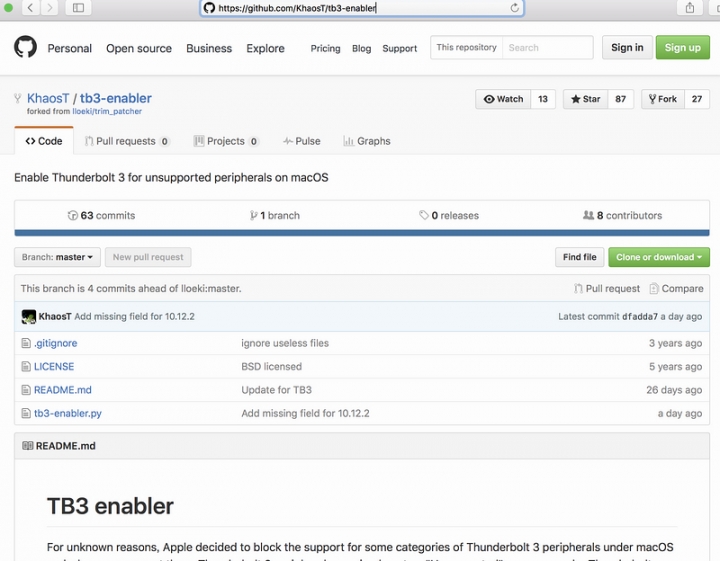
Task: Go back with the Safari back arrow
Action: (x=30, y=7)
